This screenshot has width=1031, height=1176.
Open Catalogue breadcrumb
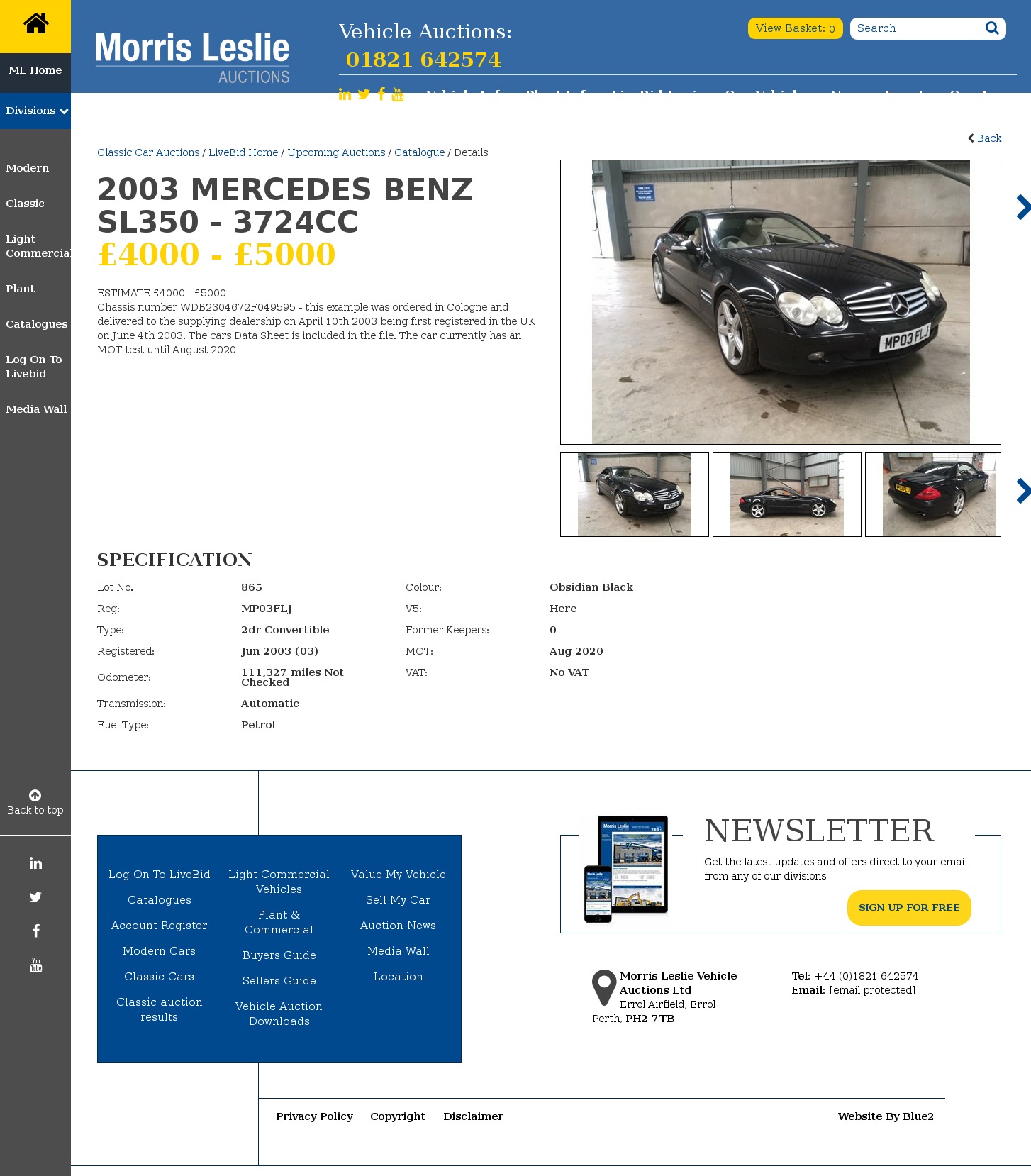tap(420, 152)
